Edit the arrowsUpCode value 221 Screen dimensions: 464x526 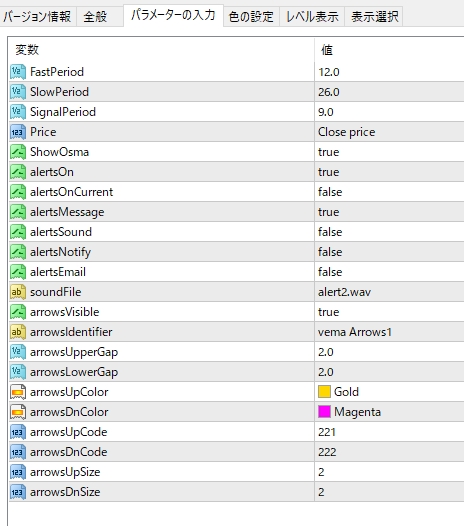[327, 432]
